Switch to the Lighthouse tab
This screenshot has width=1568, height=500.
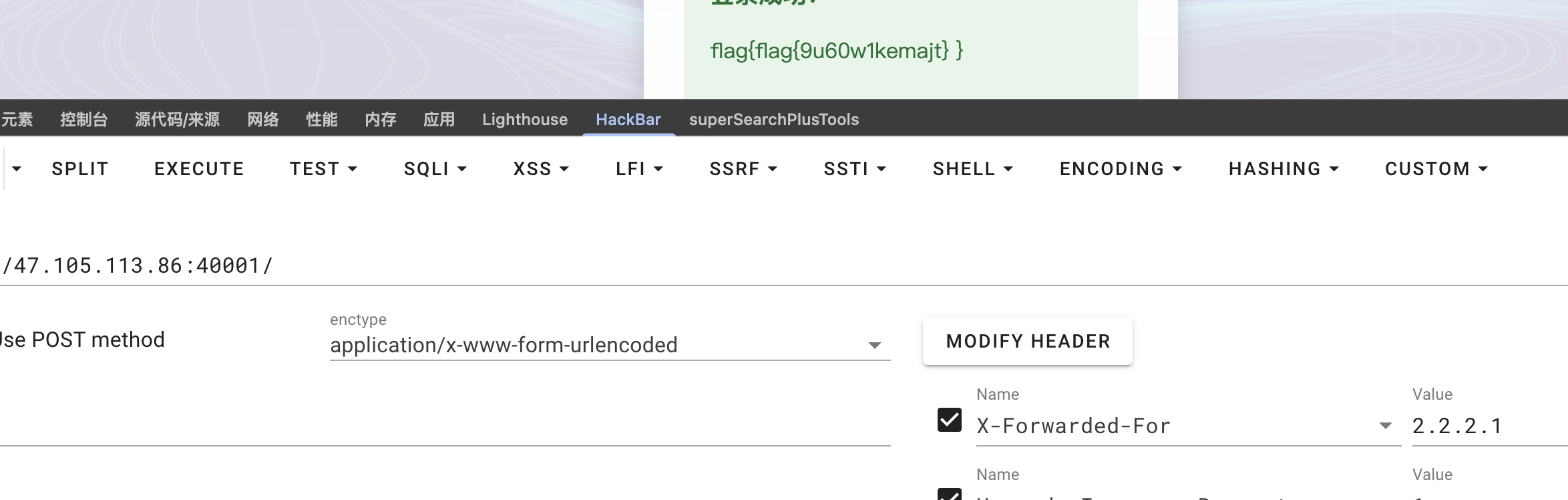click(525, 120)
